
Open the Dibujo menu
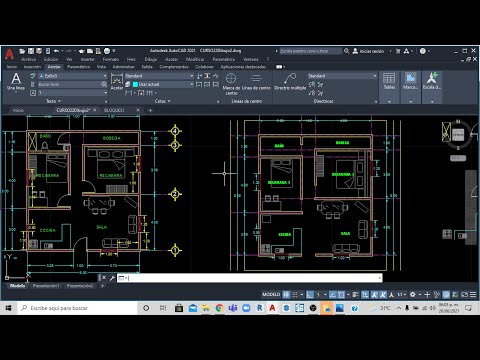pos(151,59)
